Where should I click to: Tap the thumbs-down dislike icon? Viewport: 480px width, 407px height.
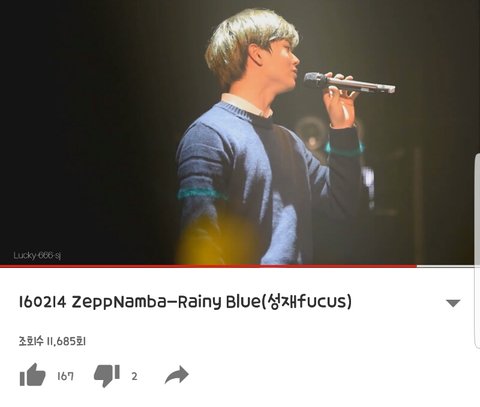107,376
